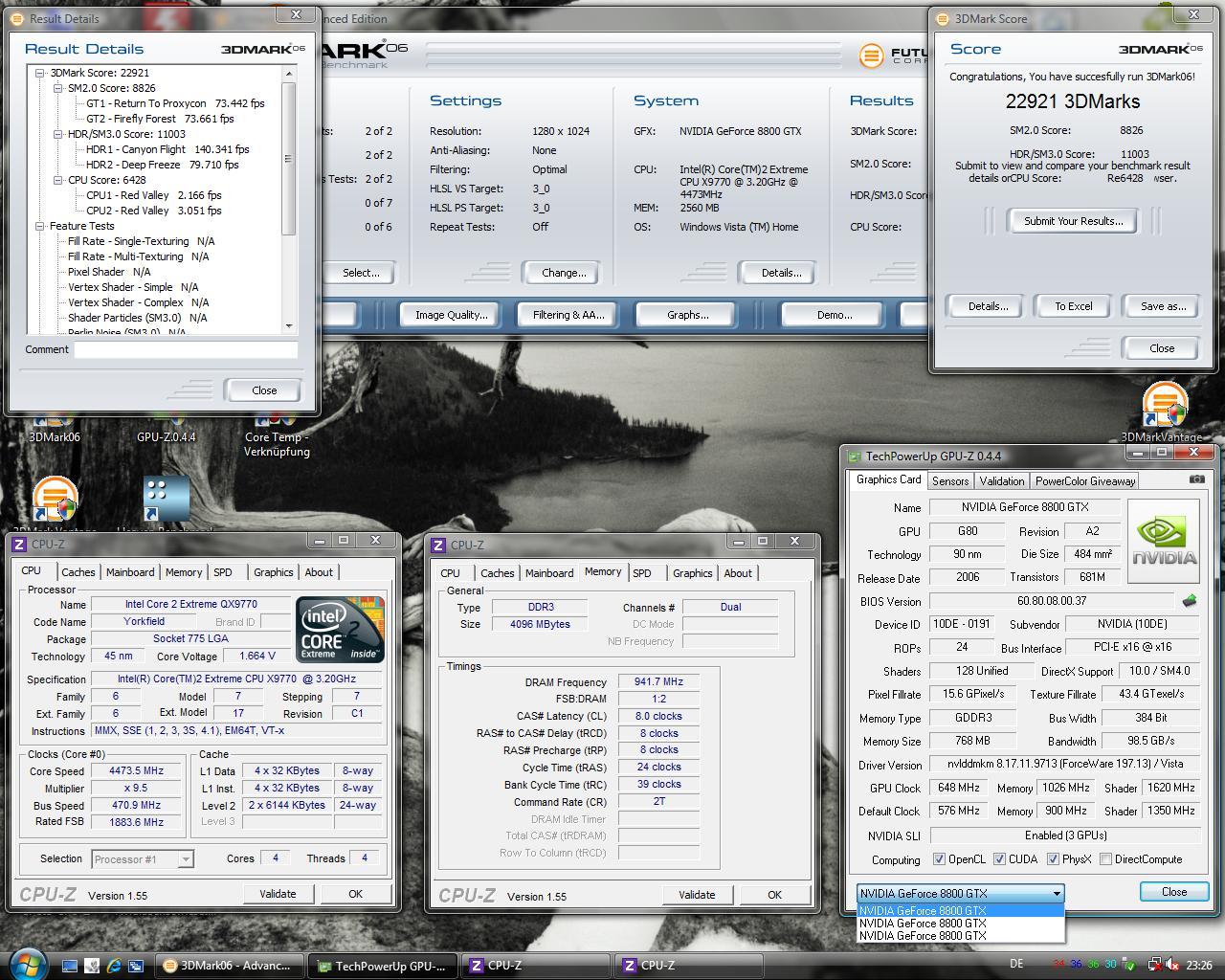Click the Image Quality button in 3DMark06
Screen dimensions: 1225x980
point(452,315)
